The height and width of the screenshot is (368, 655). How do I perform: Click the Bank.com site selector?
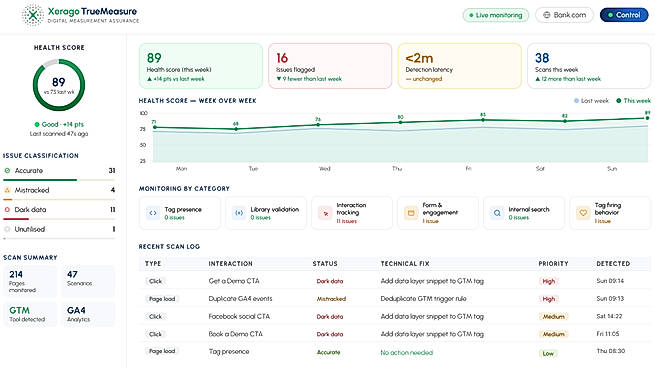pos(564,15)
